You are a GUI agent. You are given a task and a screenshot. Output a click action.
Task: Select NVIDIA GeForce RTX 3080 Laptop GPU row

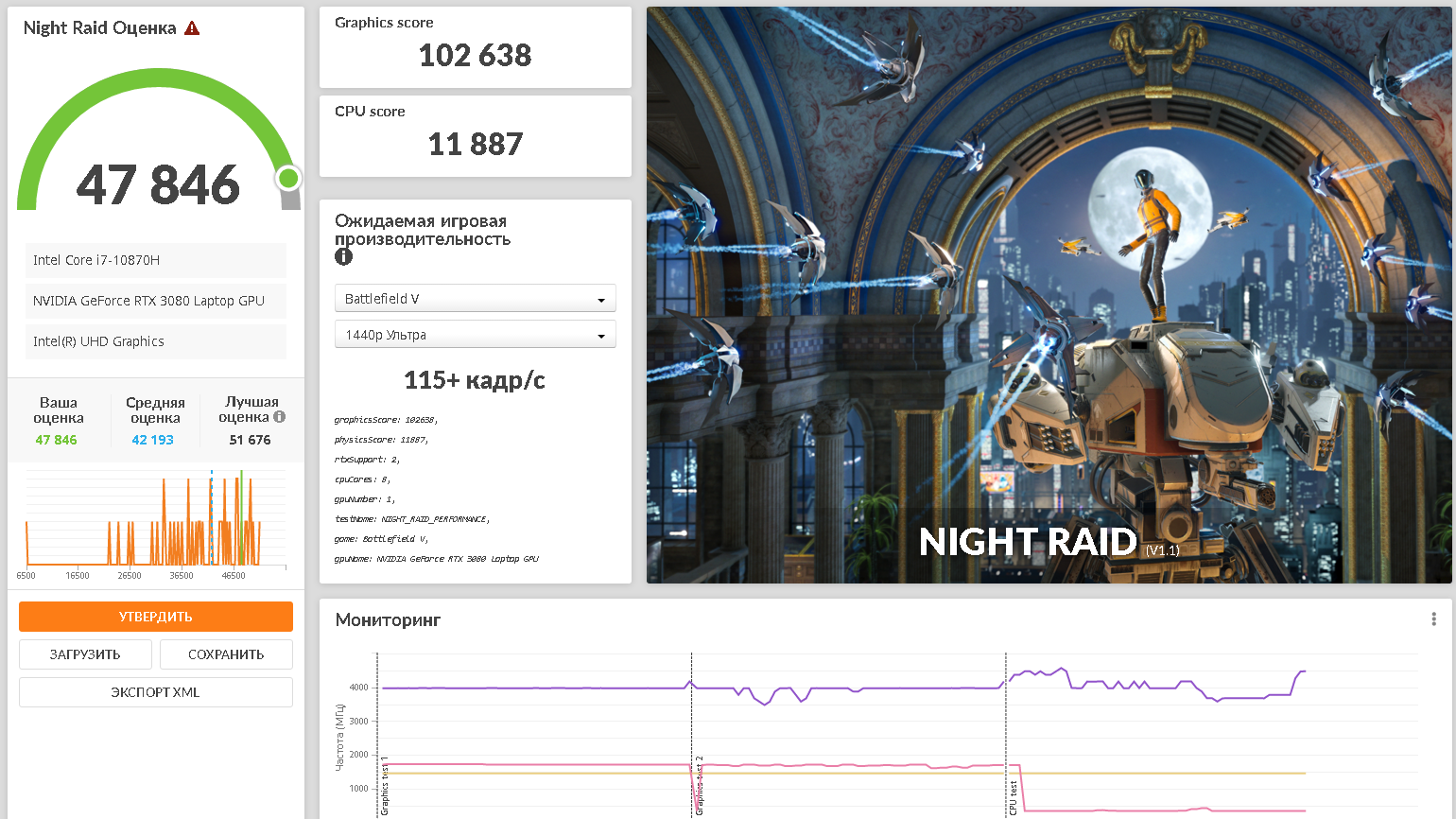156,301
